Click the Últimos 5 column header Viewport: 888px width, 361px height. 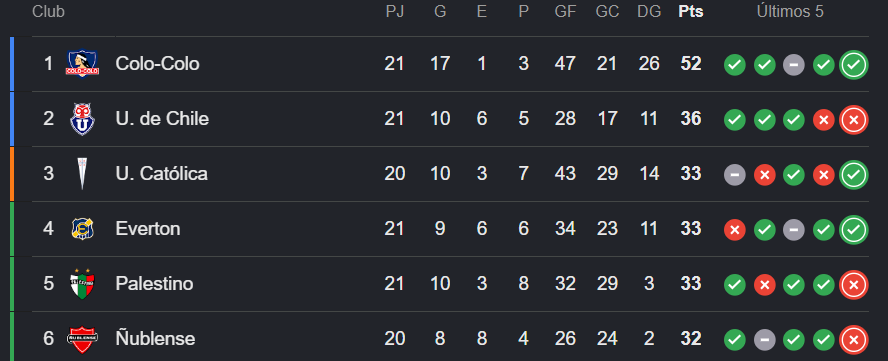[x=790, y=11]
